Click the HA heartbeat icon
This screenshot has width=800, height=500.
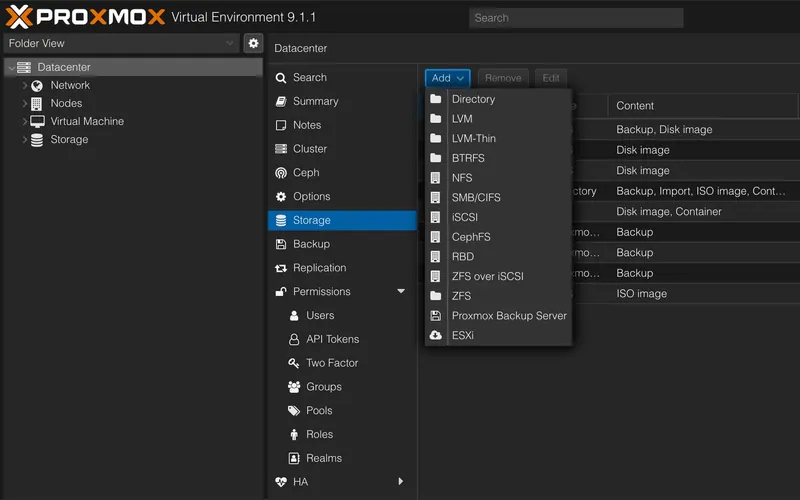pos(281,482)
